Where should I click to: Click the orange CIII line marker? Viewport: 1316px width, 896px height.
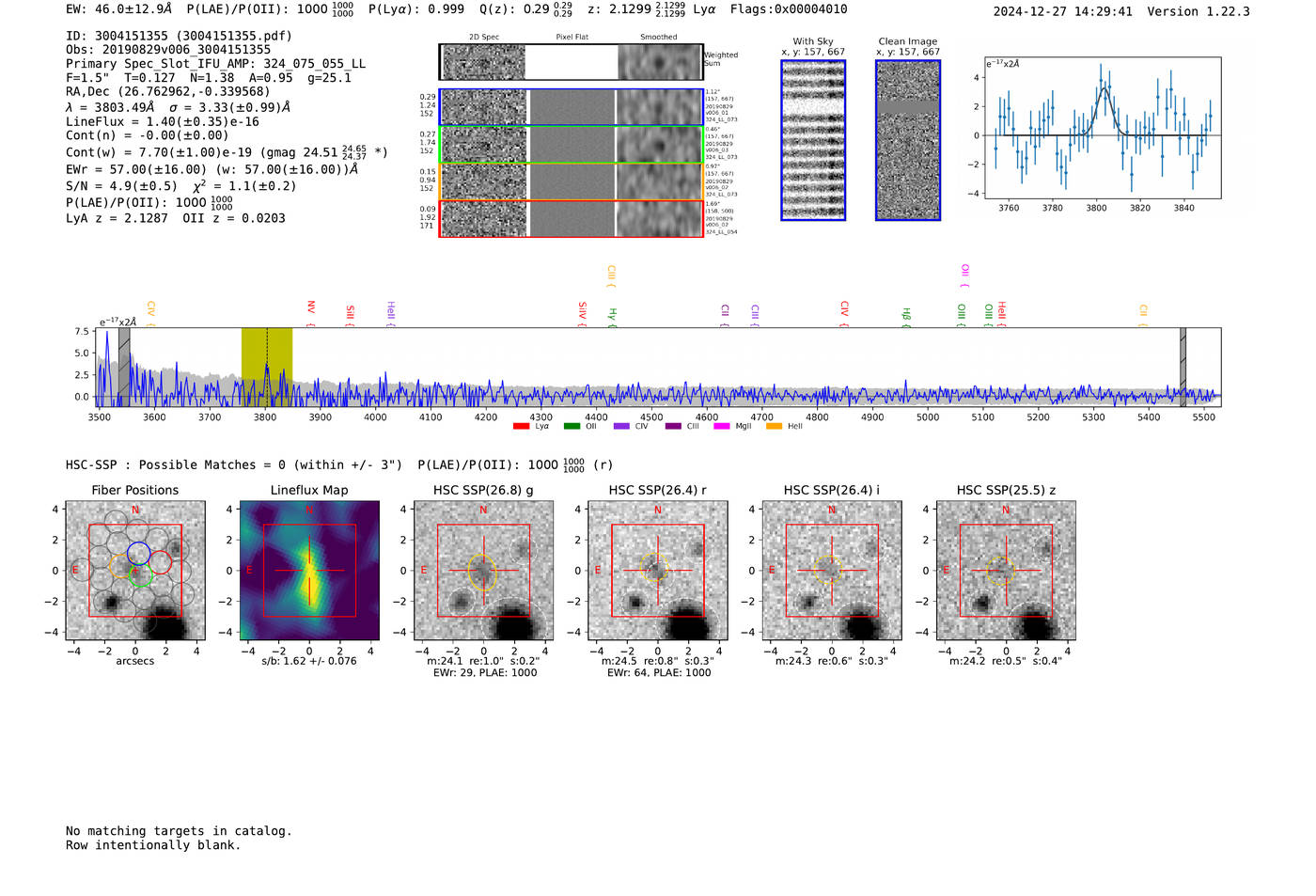(611, 275)
